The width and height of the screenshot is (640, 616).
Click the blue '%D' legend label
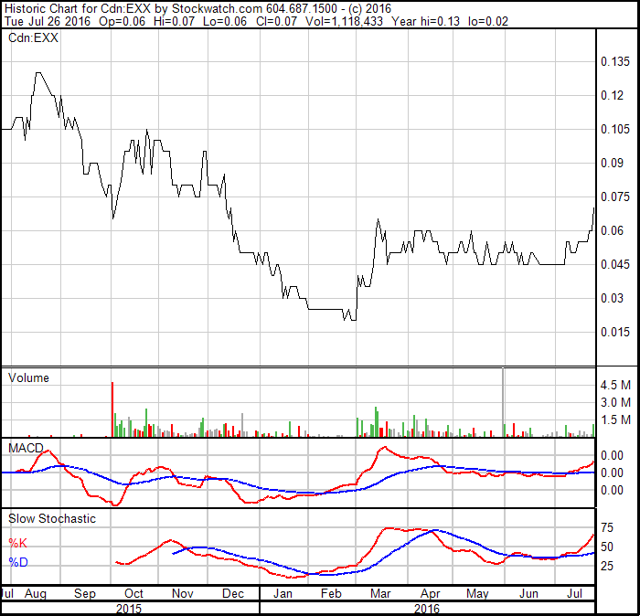pos(18,563)
